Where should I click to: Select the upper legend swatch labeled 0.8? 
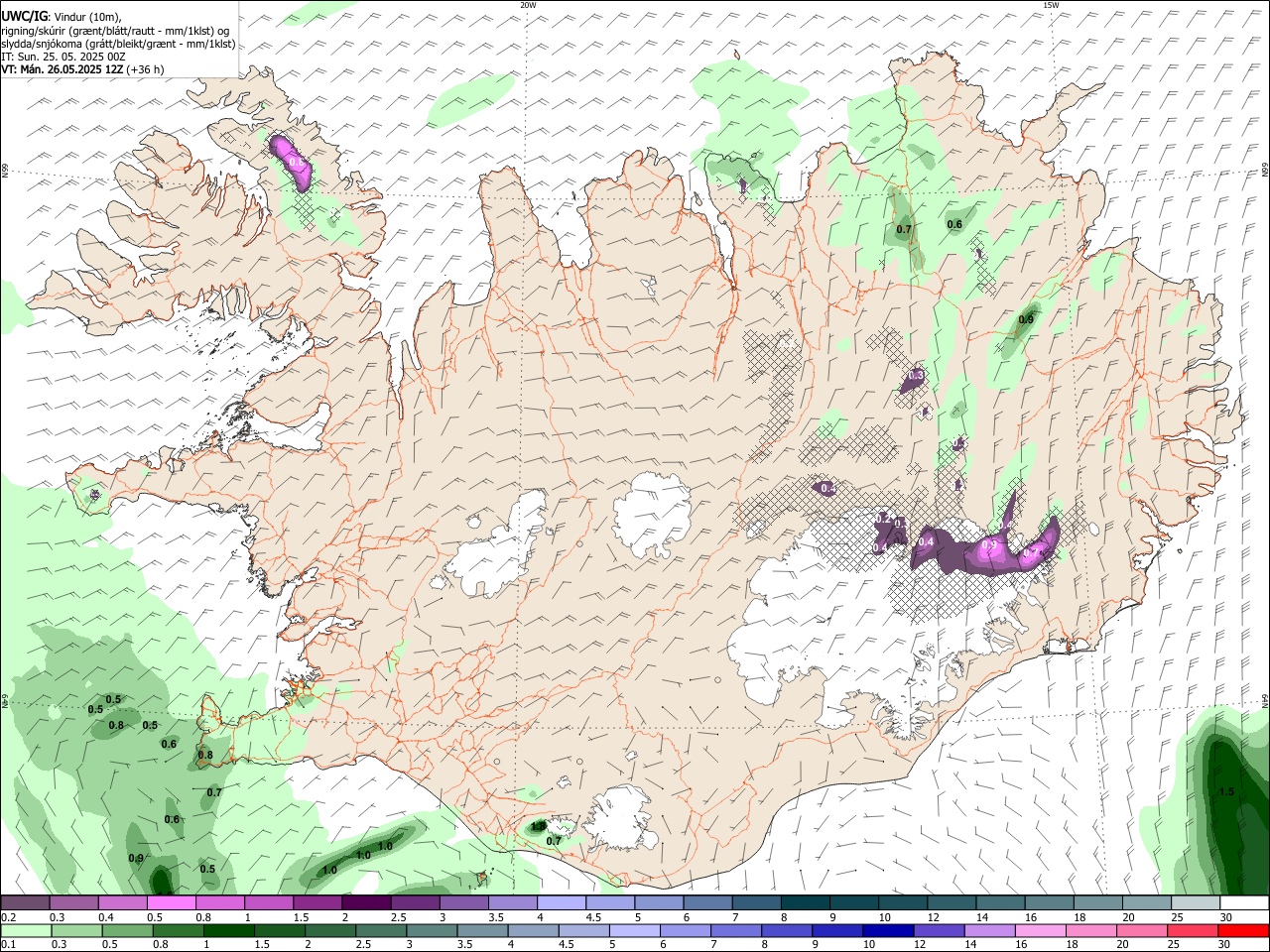point(219,903)
